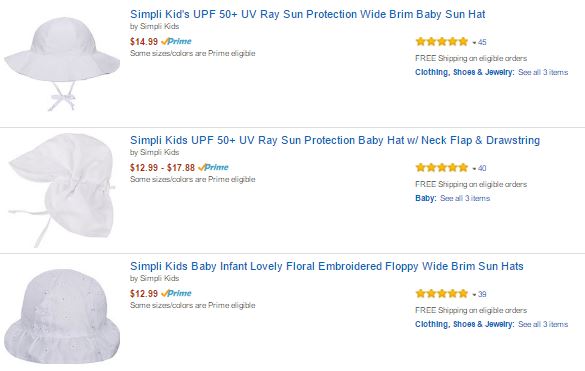Screen dimensions: 585x371
Task: Click the Prime logo on the floral hat listing
Action: tap(176, 293)
